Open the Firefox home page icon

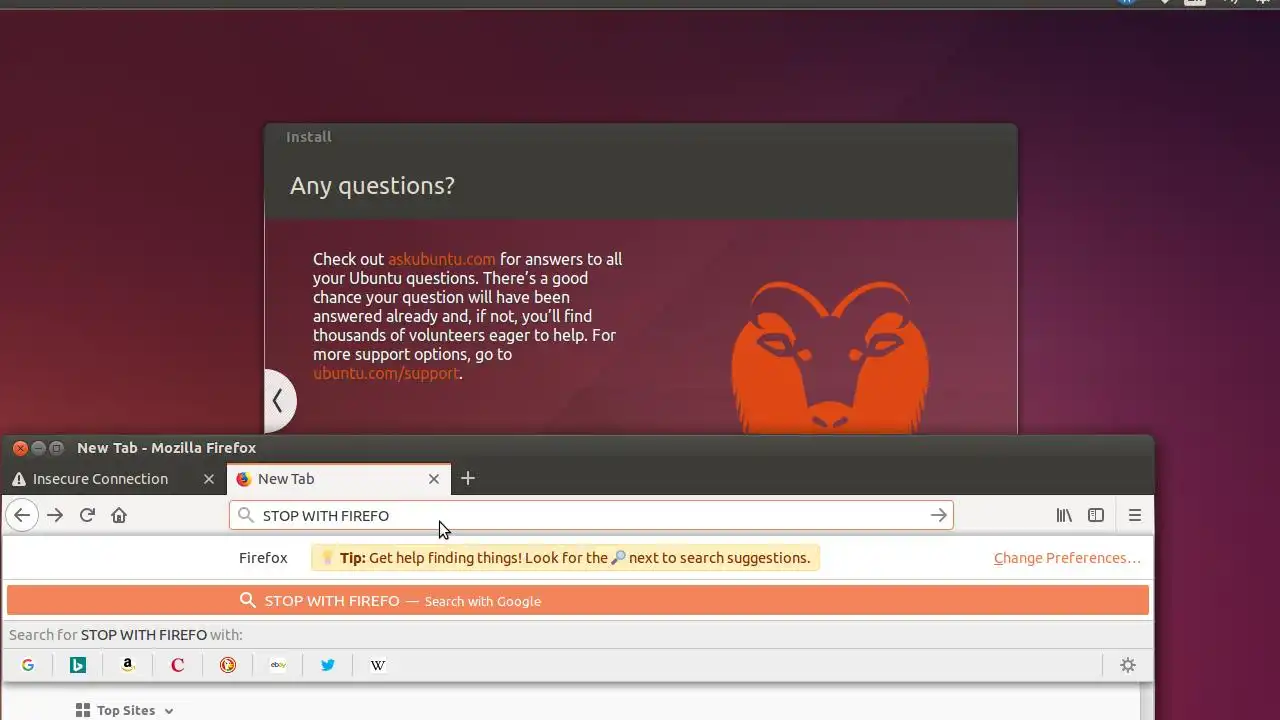119,515
